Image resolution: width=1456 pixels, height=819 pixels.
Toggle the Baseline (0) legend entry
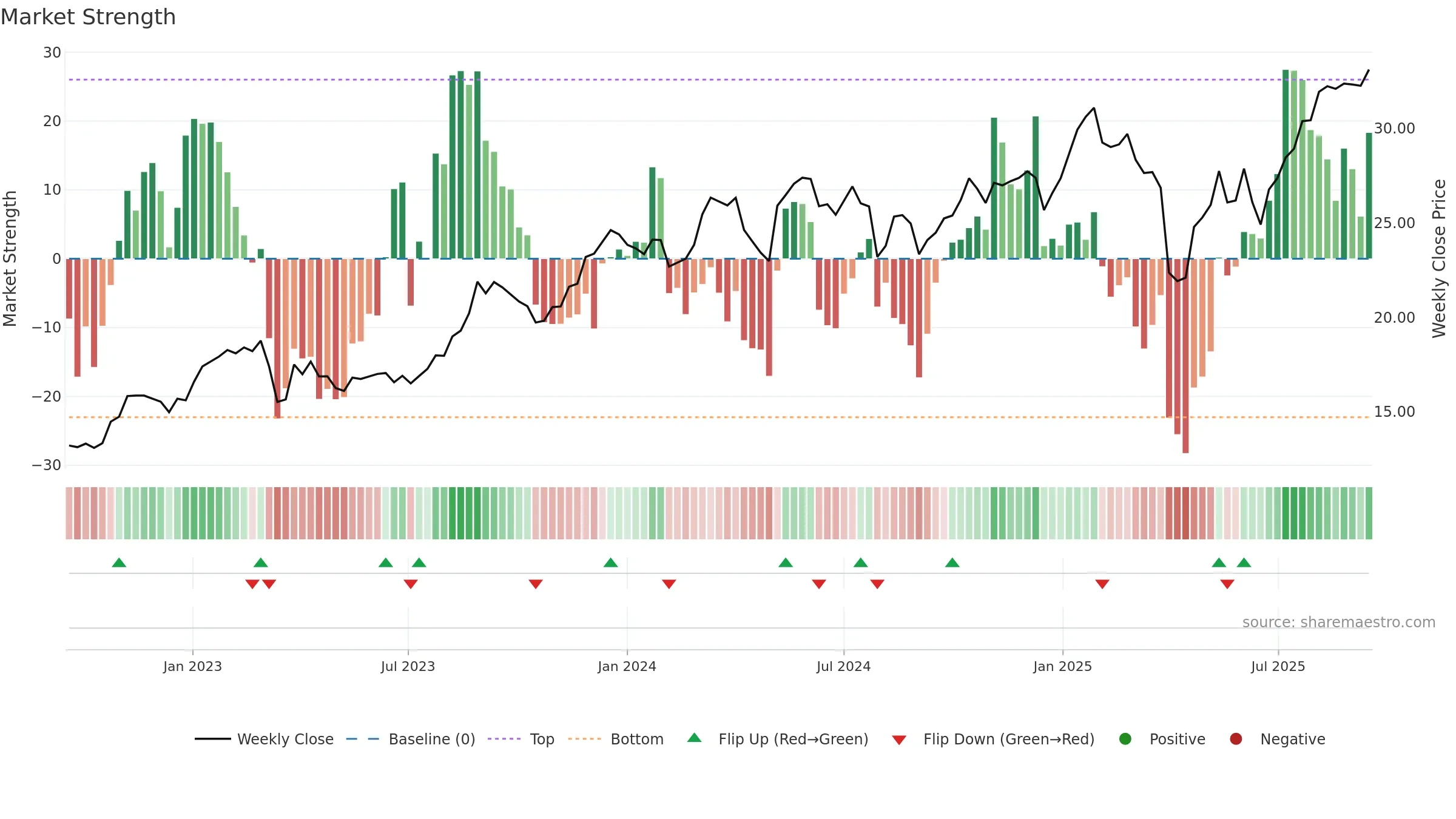tap(411, 739)
